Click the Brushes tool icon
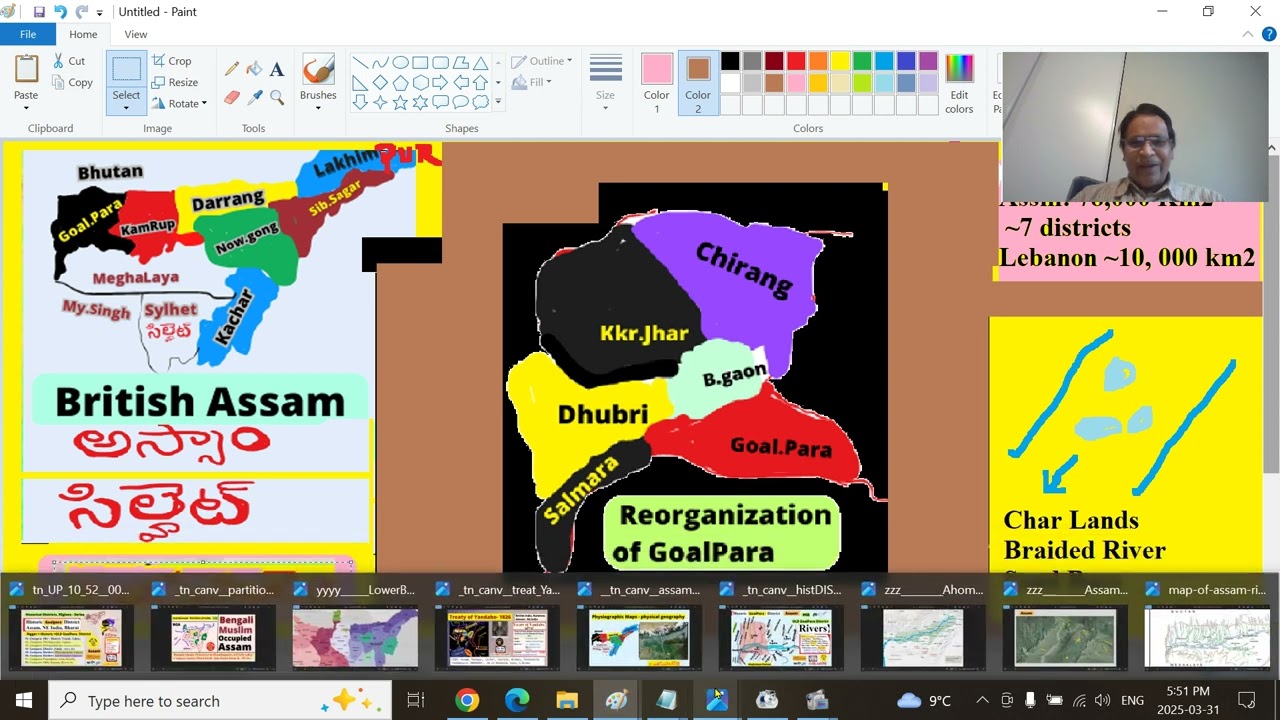 pyautogui.click(x=318, y=70)
